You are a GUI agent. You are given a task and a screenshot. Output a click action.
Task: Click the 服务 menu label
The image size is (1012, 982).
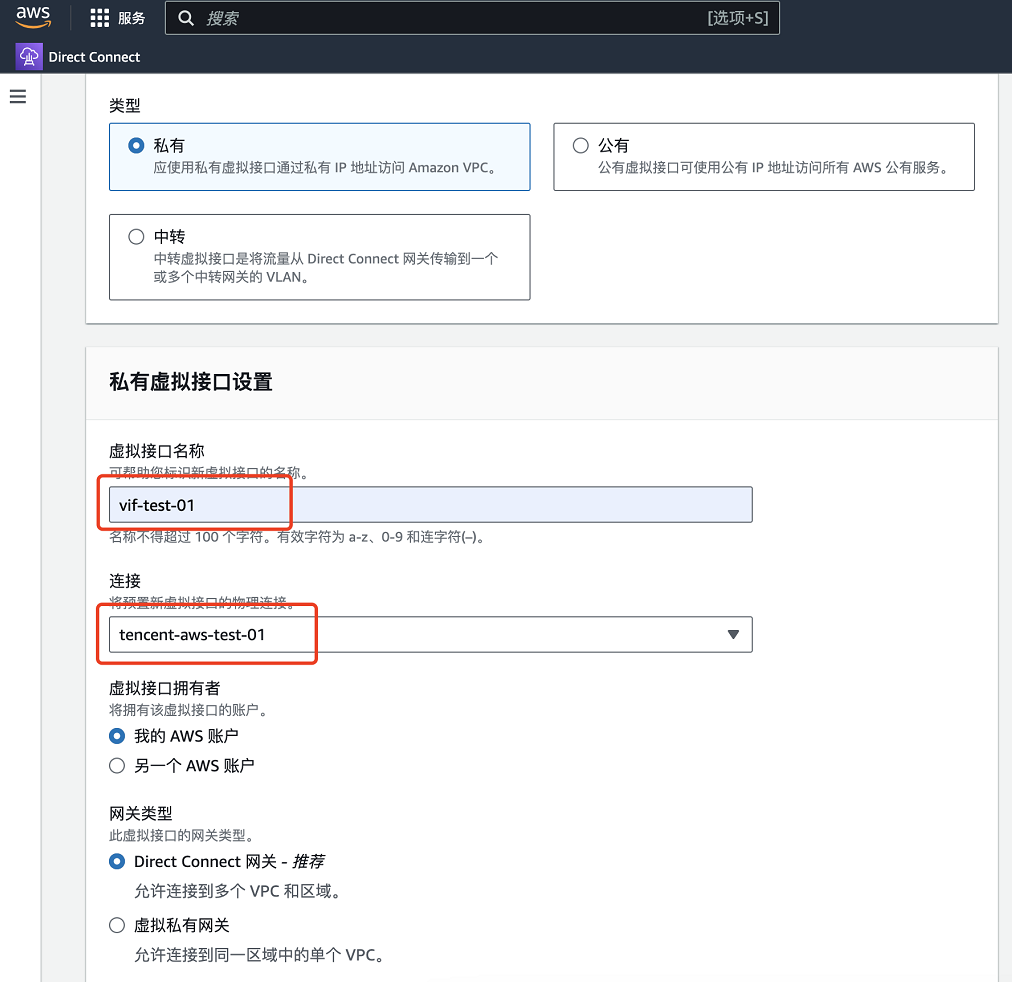click(x=132, y=18)
